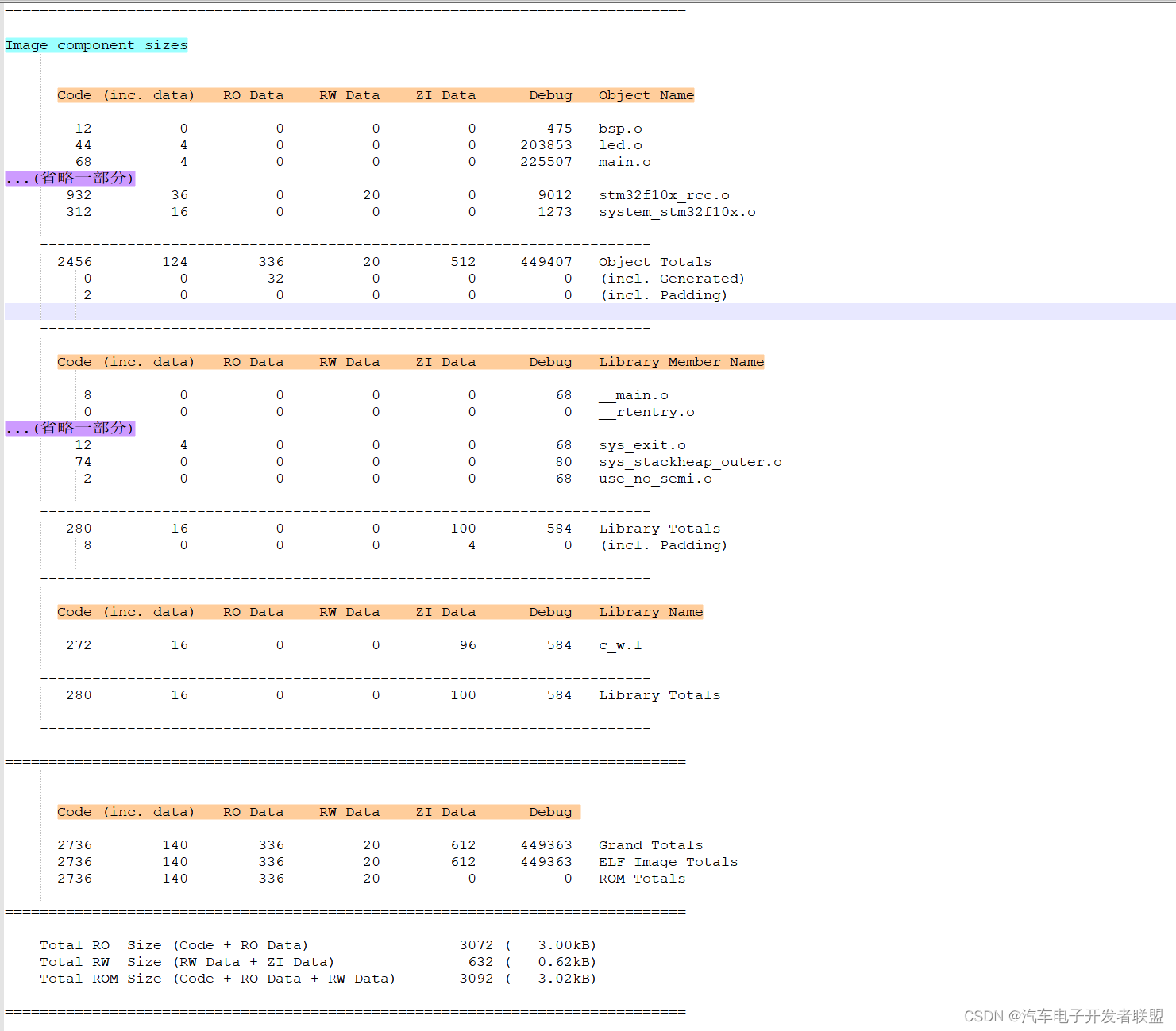
Task: Click the 'Library Name' column header
Action: (650, 611)
